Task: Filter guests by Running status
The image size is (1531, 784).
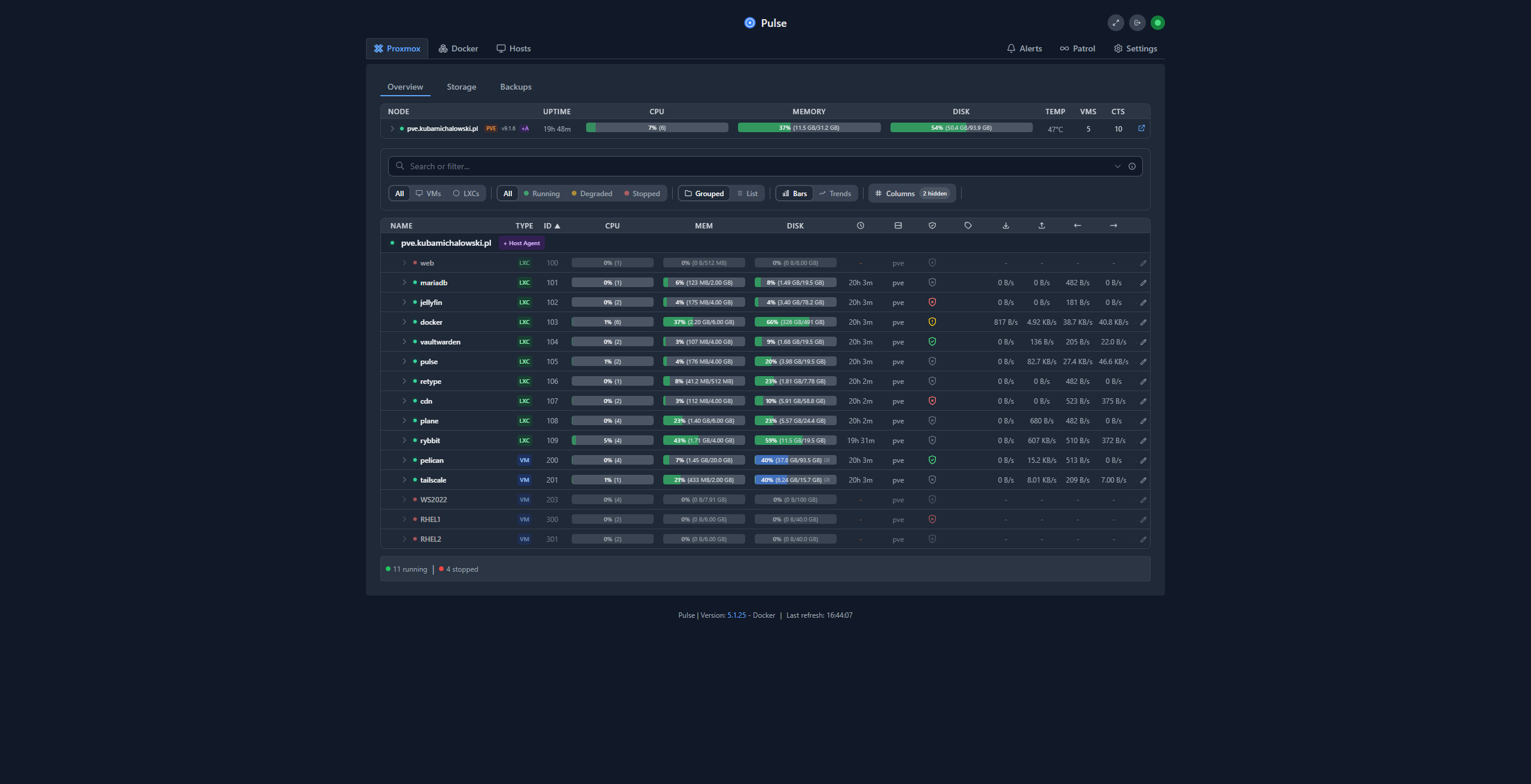Action: click(541, 194)
